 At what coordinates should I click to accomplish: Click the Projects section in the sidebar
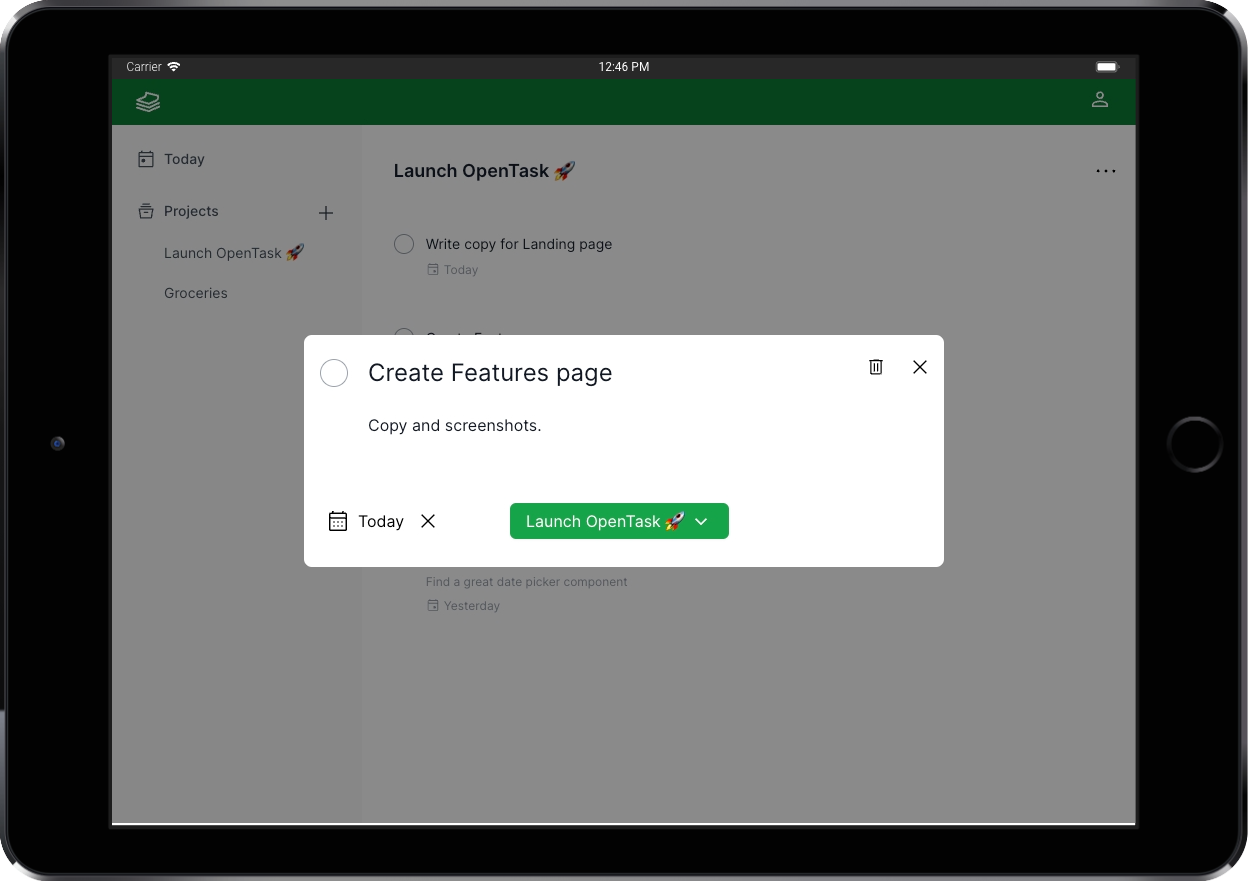pos(191,211)
